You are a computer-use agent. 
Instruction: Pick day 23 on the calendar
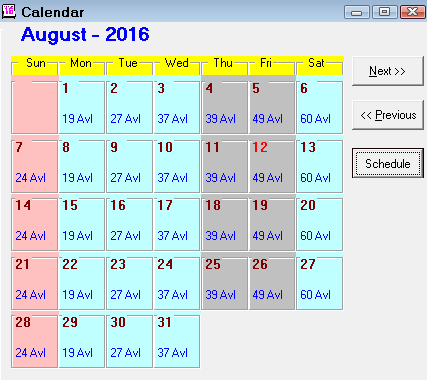pyautogui.click(x=129, y=283)
